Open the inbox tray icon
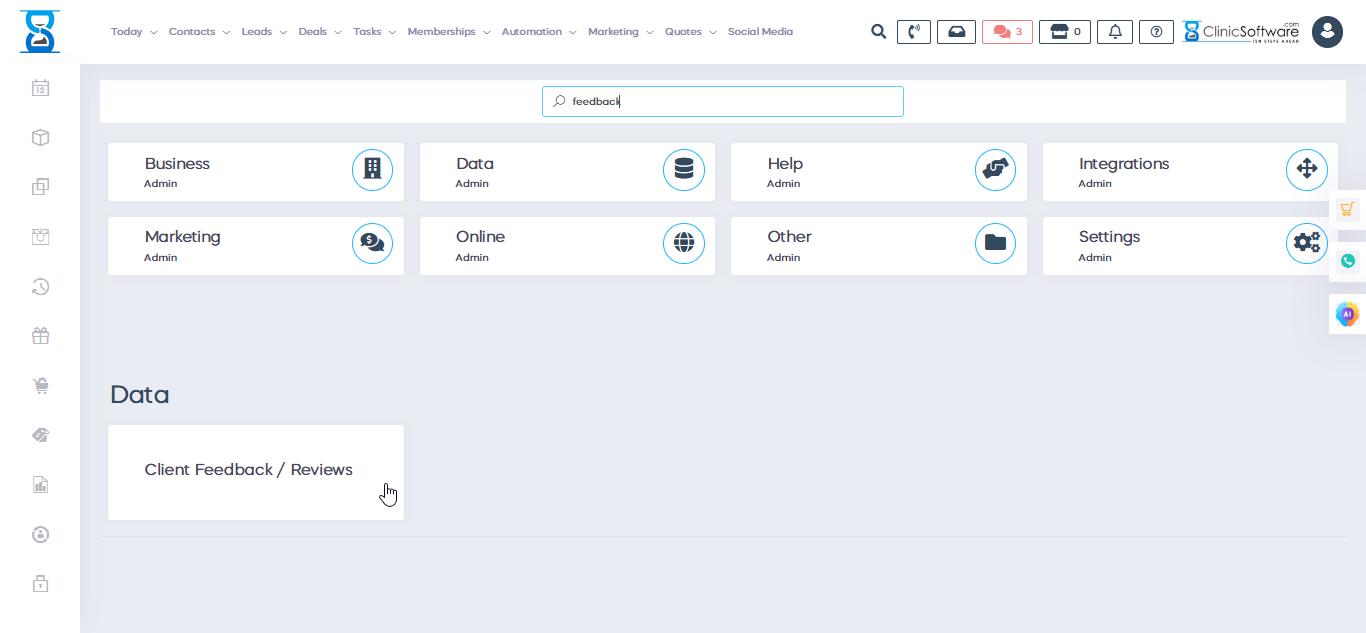This screenshot has width=1366, height=633. pos(956,32)
